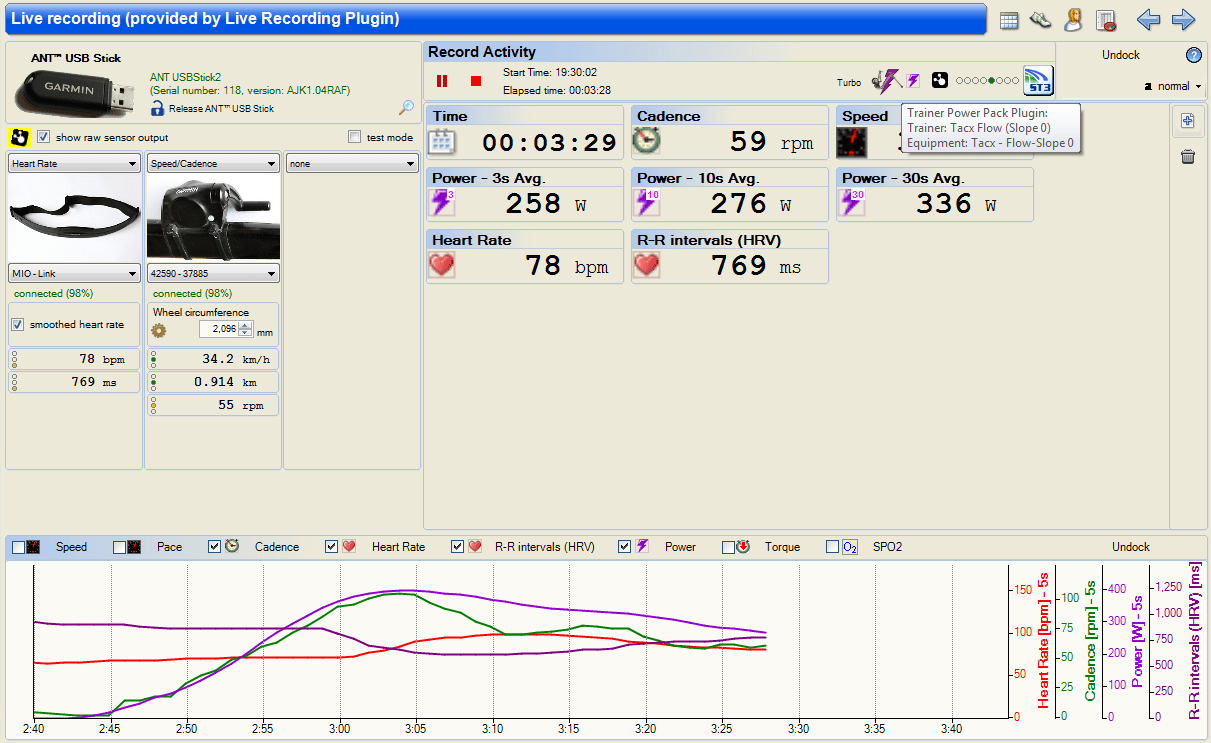Viewport: 1211px width, 743px height.
Task: Enable the test mode checkbox
Action: pyautogui.click(x=354, y=137)
